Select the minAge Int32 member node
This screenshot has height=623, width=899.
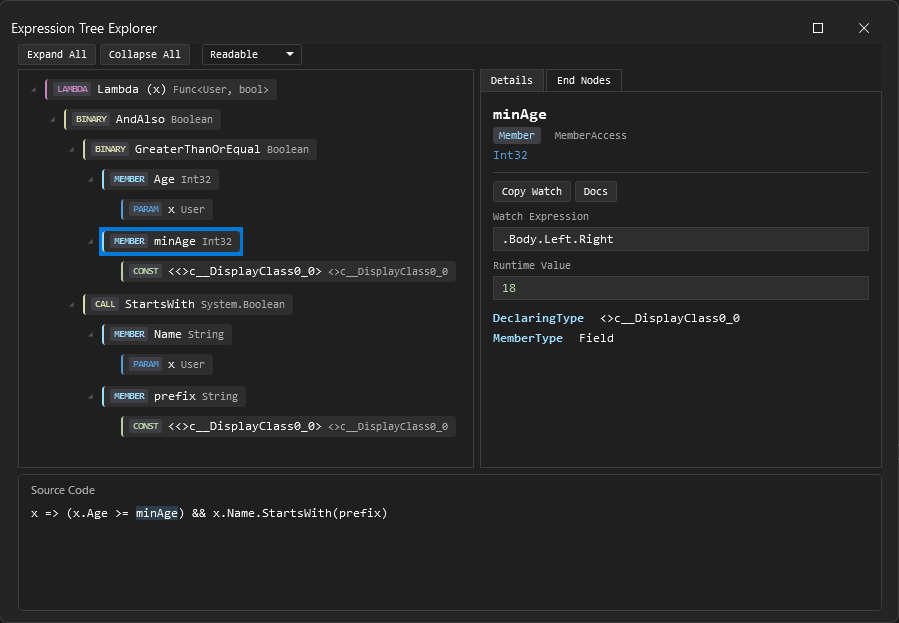(171, 241)
